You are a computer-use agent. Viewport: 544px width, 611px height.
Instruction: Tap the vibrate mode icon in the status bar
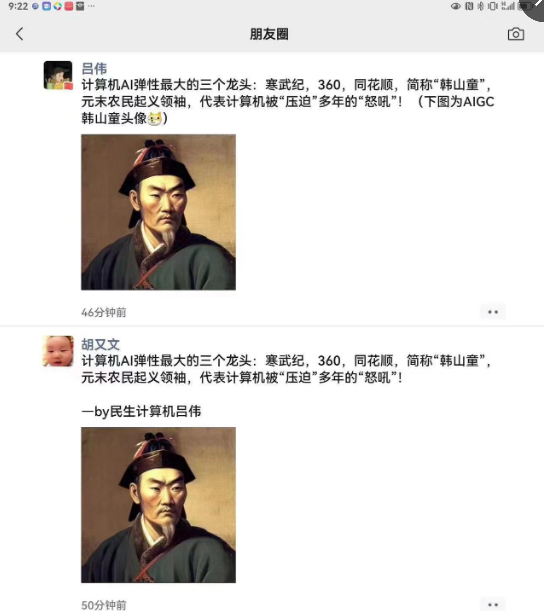(x=493, y=6)
